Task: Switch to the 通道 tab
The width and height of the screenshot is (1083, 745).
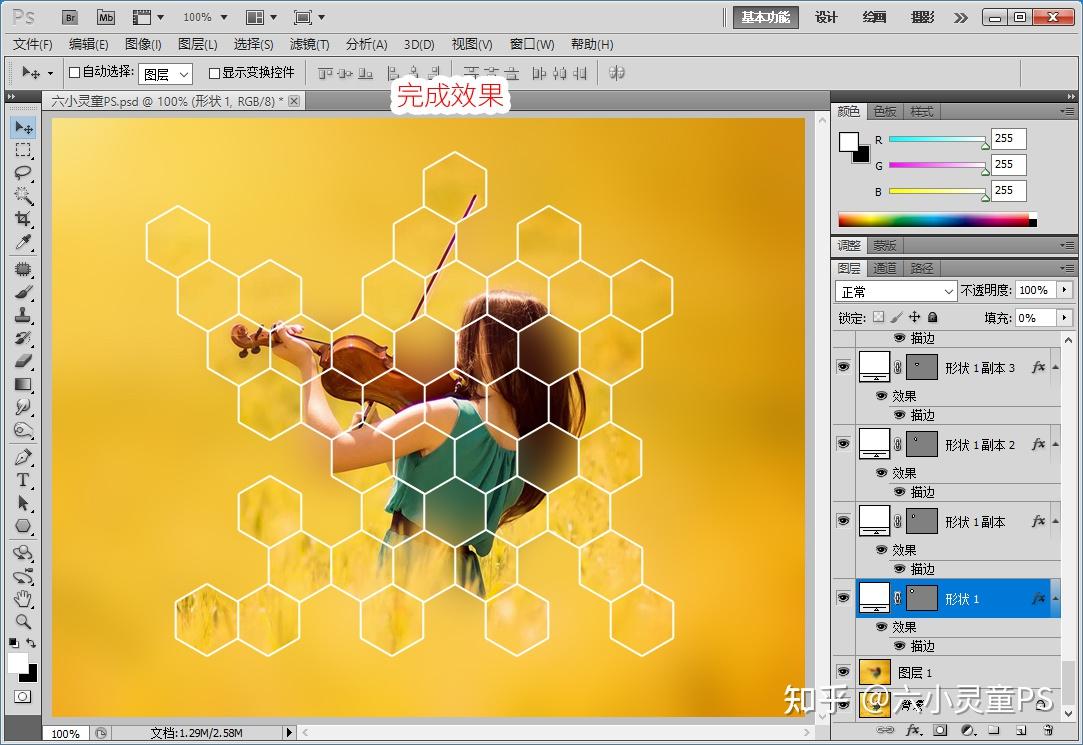Action: point(885,268)
